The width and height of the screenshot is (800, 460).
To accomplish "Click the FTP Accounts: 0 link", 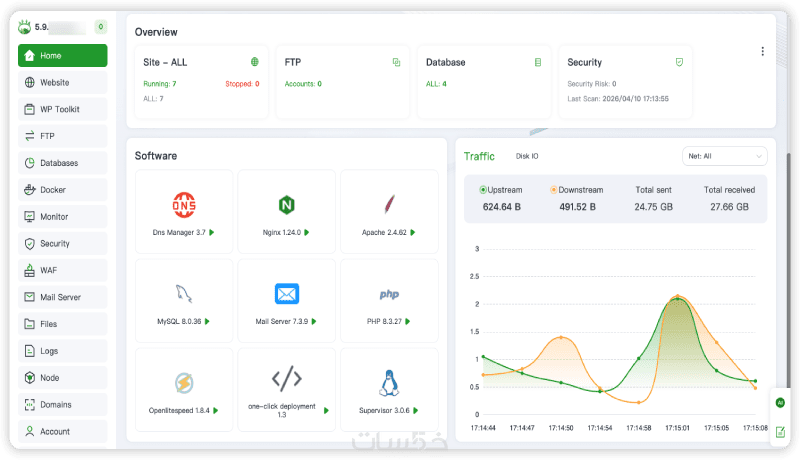I will tap(303, 84).
